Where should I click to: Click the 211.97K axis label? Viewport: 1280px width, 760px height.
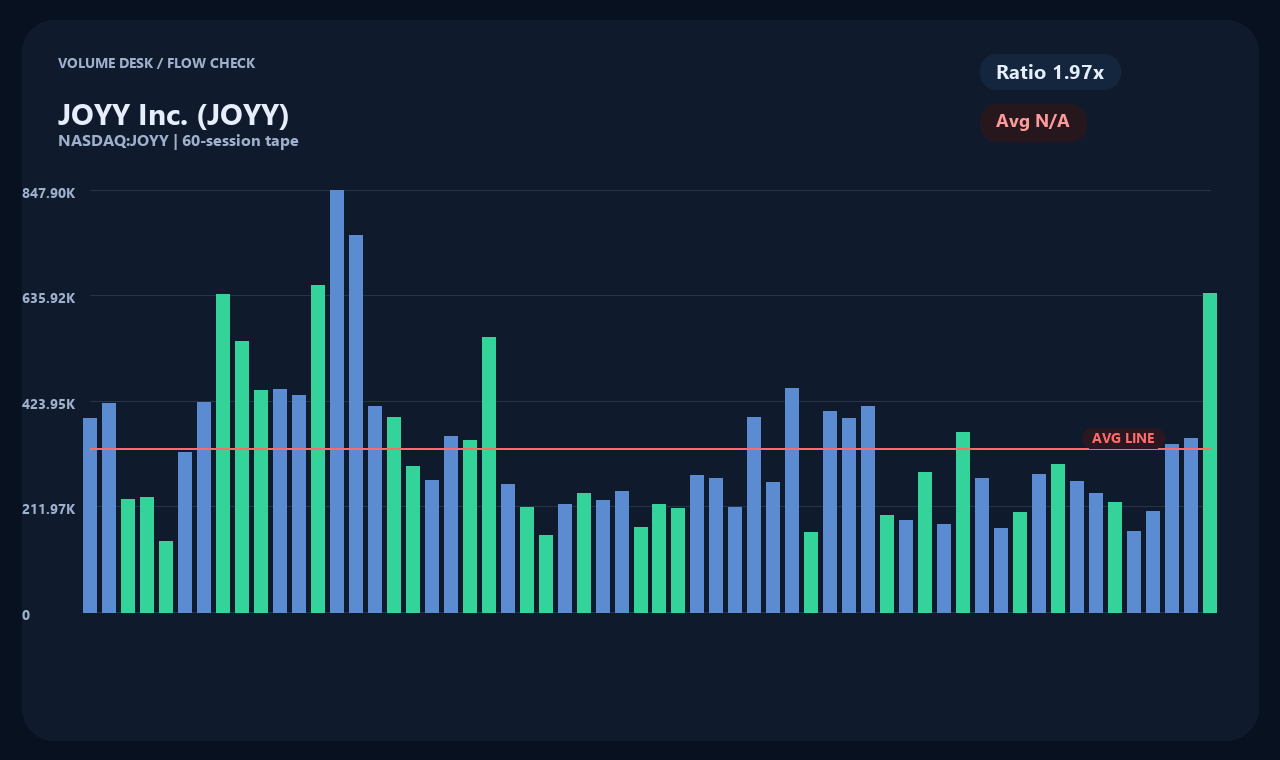[48, 509]
